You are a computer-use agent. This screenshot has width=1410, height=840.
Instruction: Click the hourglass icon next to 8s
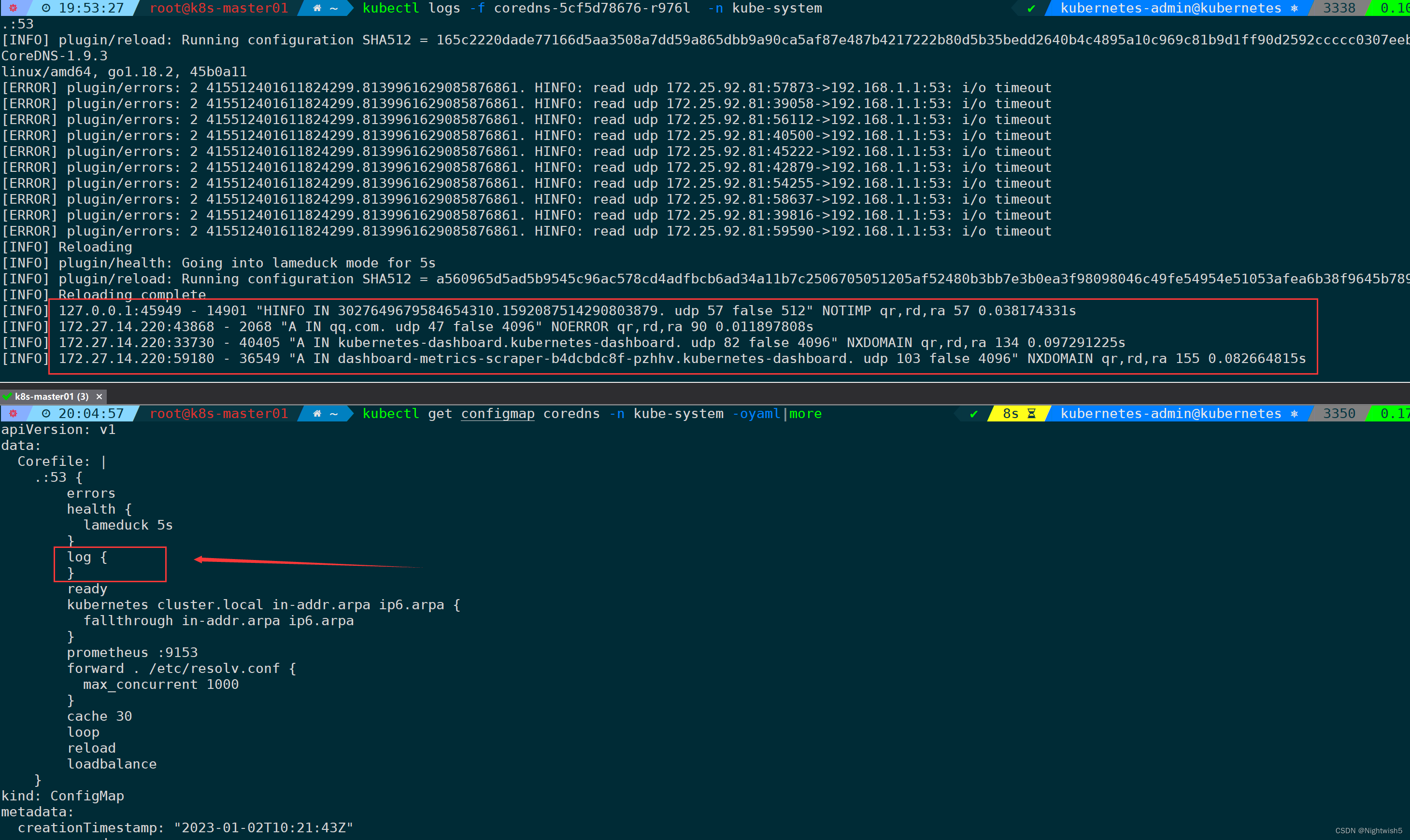[1031, 414]
